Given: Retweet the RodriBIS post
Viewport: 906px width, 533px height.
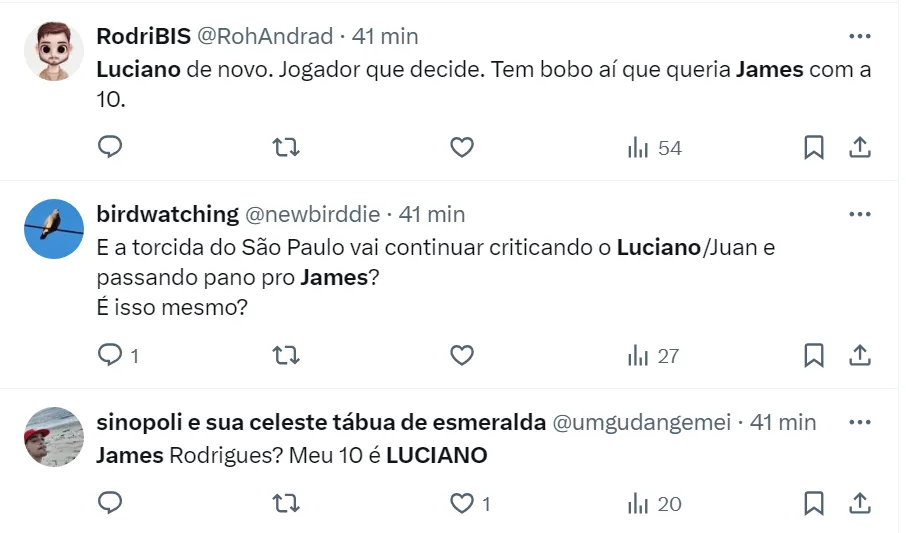Looking at the screenshot, I should (286, 148).
